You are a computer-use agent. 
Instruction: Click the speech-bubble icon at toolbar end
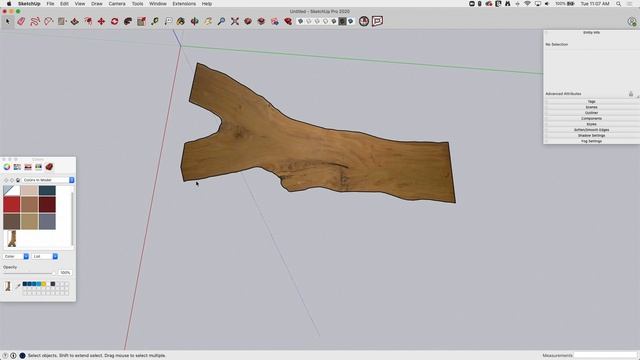tap(378, 21)
